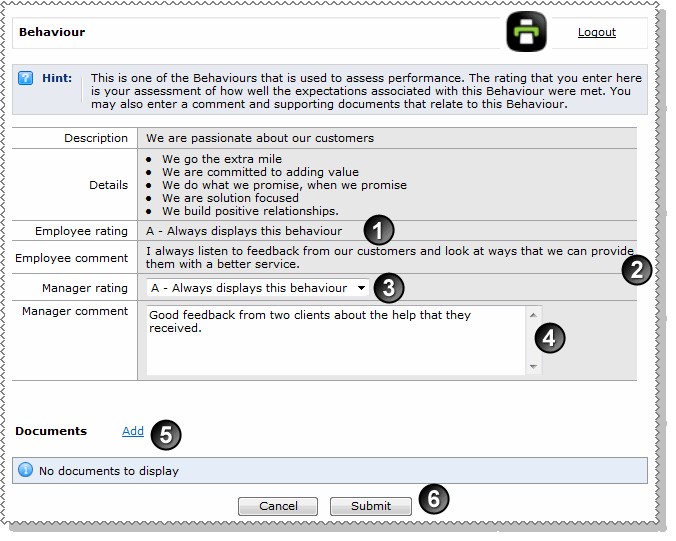
Task: Submit the behaviour rating
Action: pyautogui.click(x=370, y=506)
